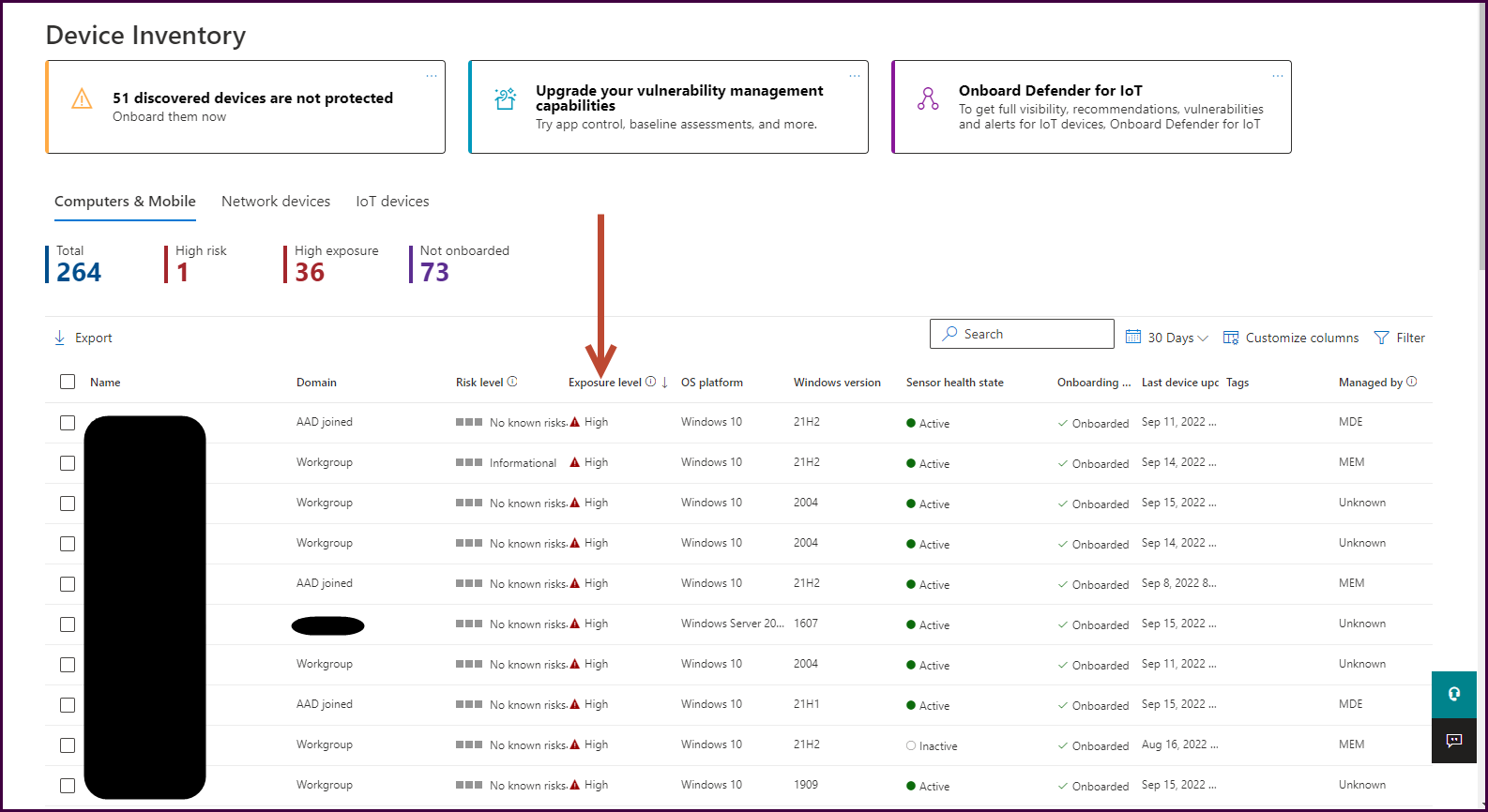Open Customize columns table icon

1231,338
